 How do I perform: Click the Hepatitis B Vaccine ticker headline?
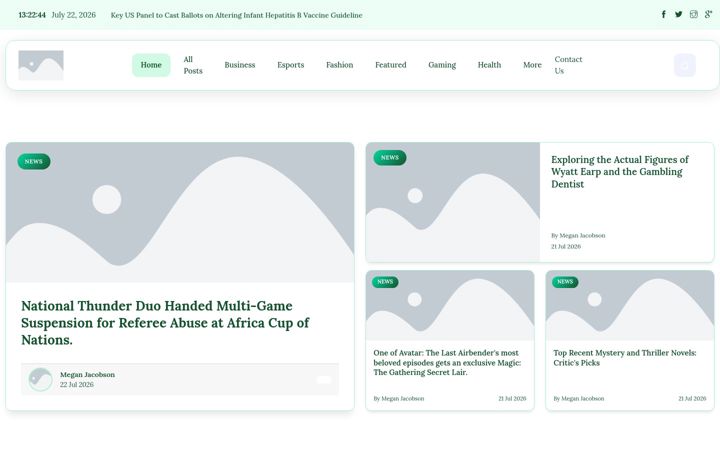pos(236,15)
